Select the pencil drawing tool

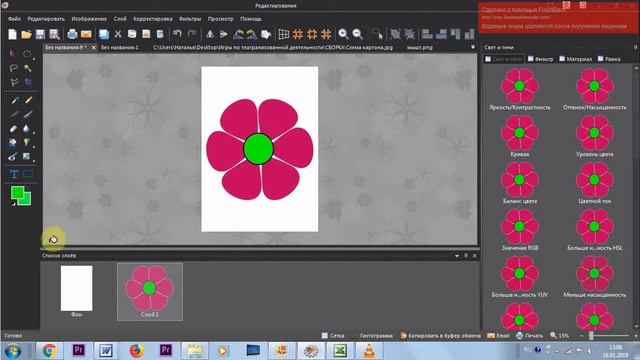28,100
